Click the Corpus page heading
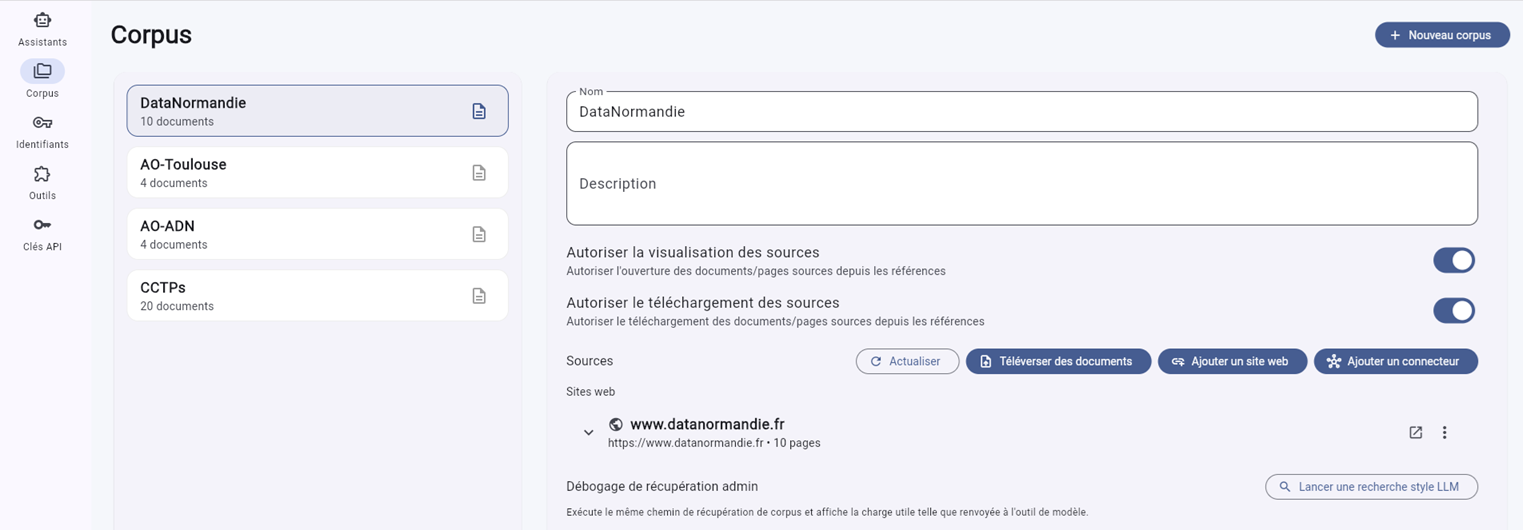Viewport: 1523px width, 530px height. click(x=151, y=35)
